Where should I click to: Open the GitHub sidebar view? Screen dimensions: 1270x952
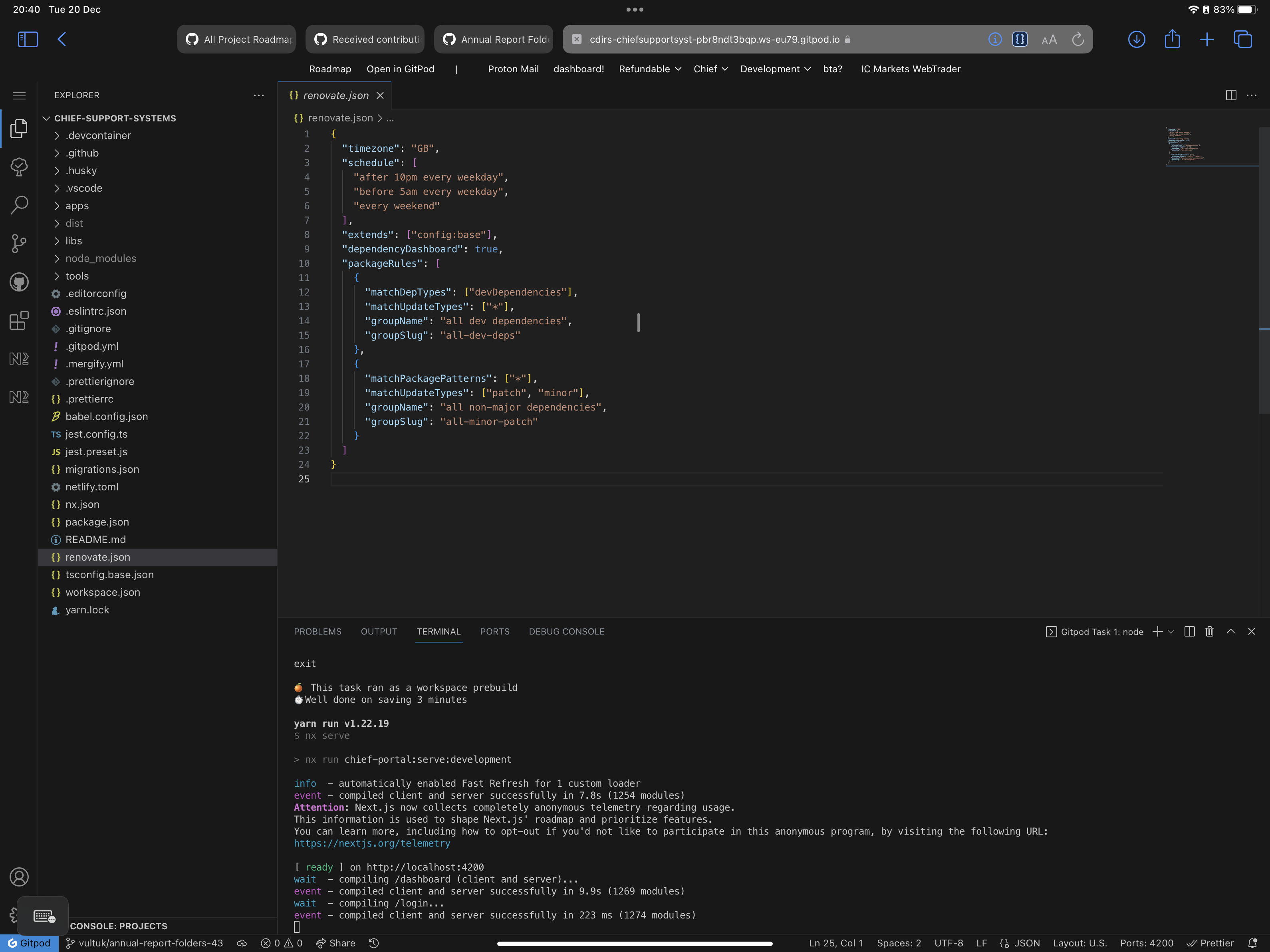click(x=19, y=282)
